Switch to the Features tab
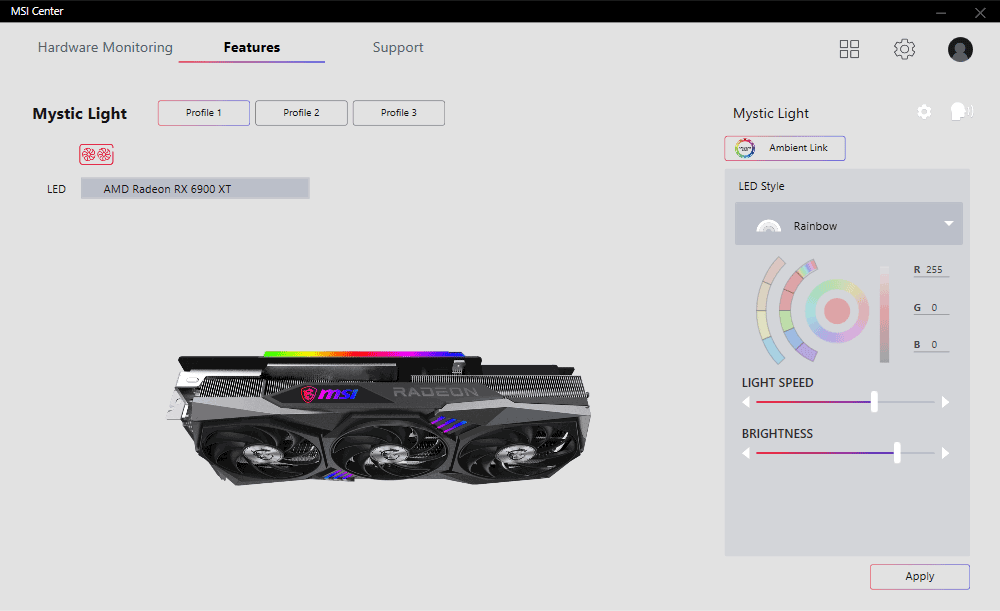This screenshot has width=1000, height=611. tap(252, 47)
